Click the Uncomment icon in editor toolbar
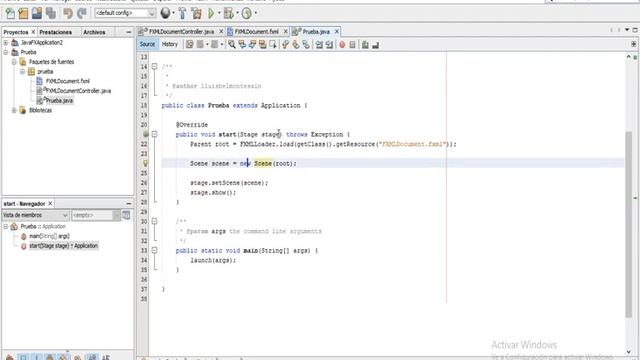This screenshot has height=360, width=640. pyautogui.click(x=376, y=44)
